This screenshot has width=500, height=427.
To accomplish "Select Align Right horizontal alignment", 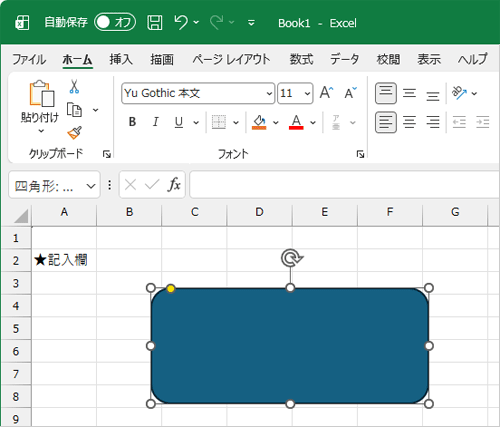I will pyautogui.click(x=433, y=122).
